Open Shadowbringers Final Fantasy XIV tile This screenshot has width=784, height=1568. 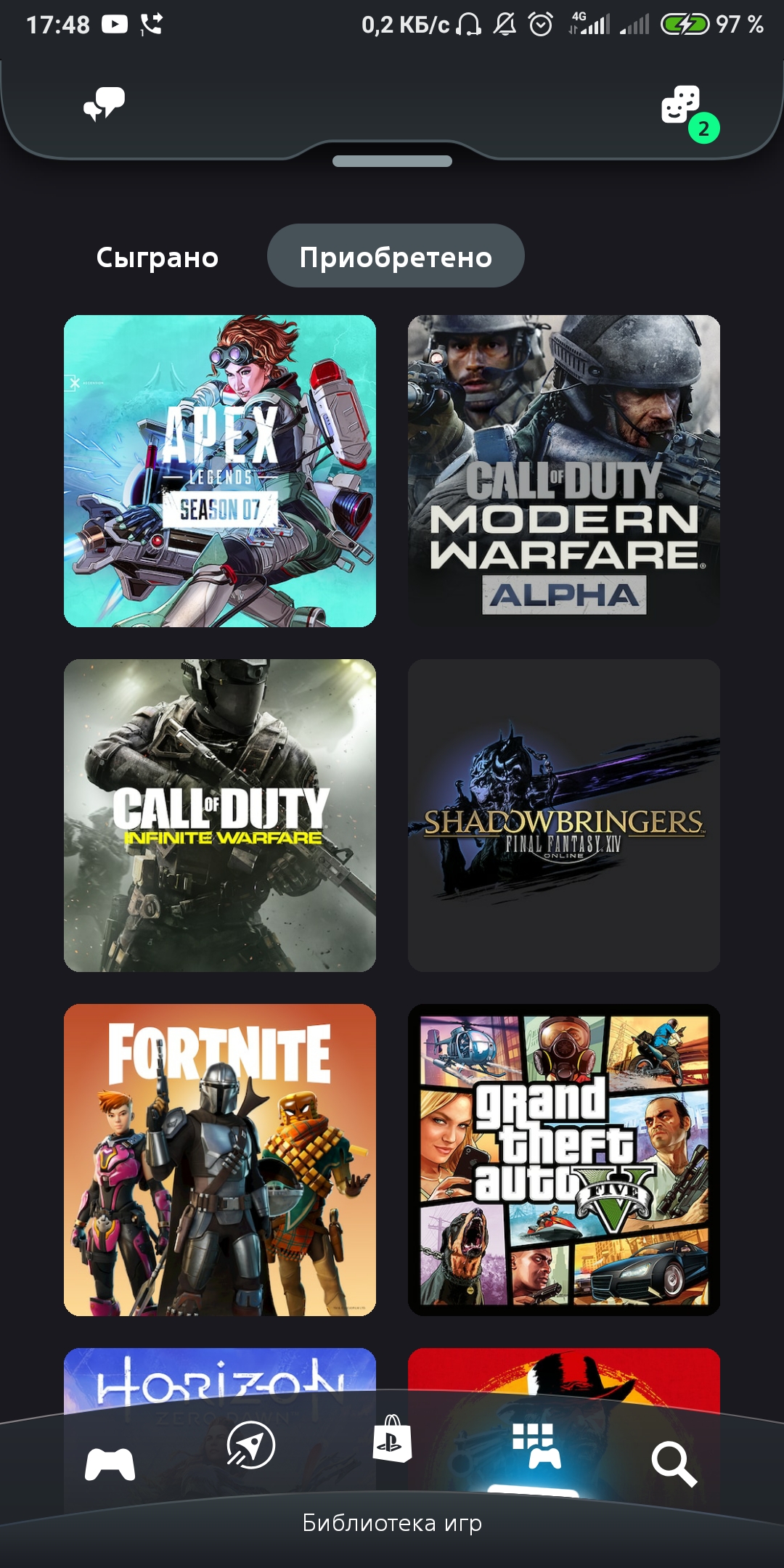point(564,815)
